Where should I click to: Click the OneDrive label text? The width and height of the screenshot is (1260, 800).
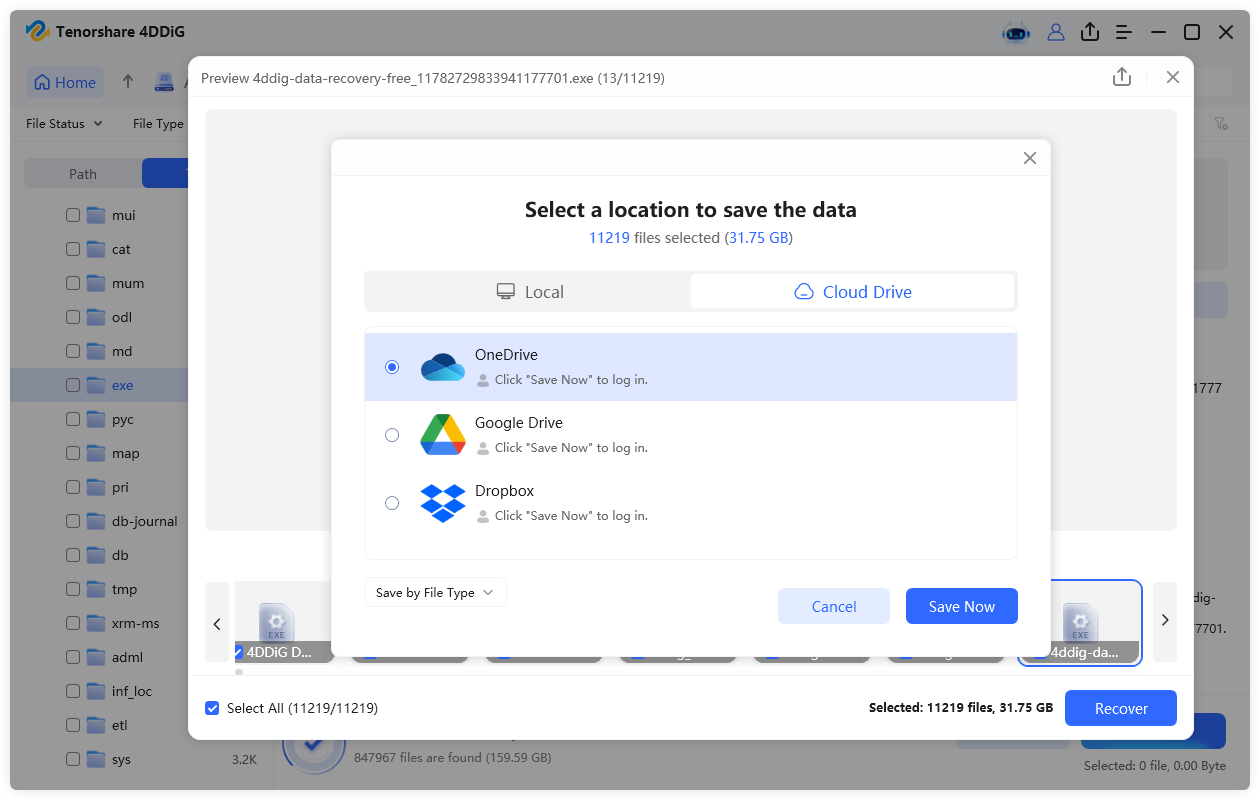(x=506, y=355)
